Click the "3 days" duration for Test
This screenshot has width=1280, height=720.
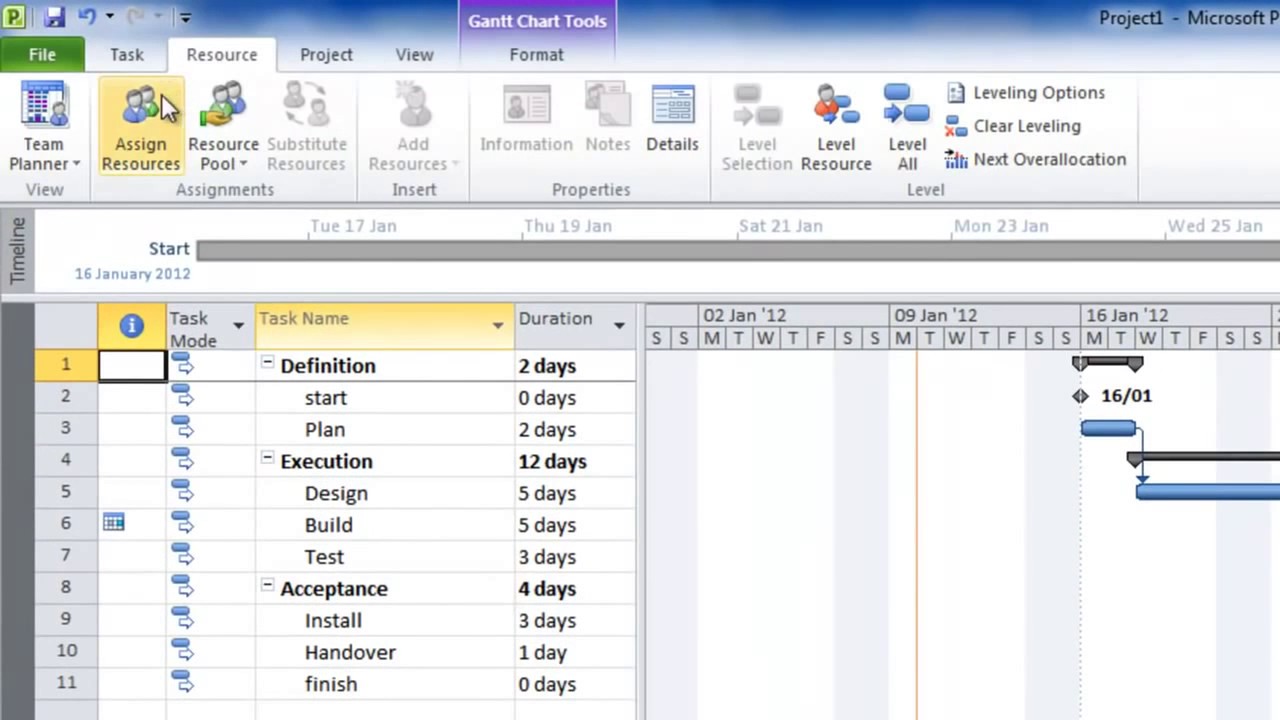(x=575, y=557)
